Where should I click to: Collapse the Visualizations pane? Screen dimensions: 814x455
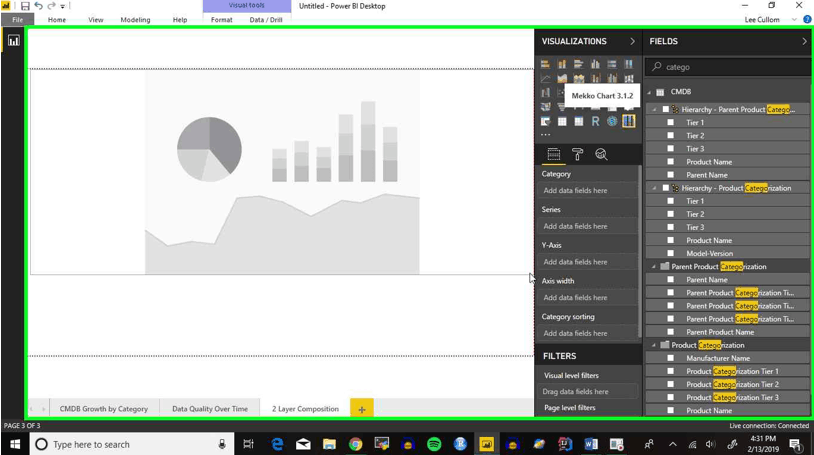632,41
